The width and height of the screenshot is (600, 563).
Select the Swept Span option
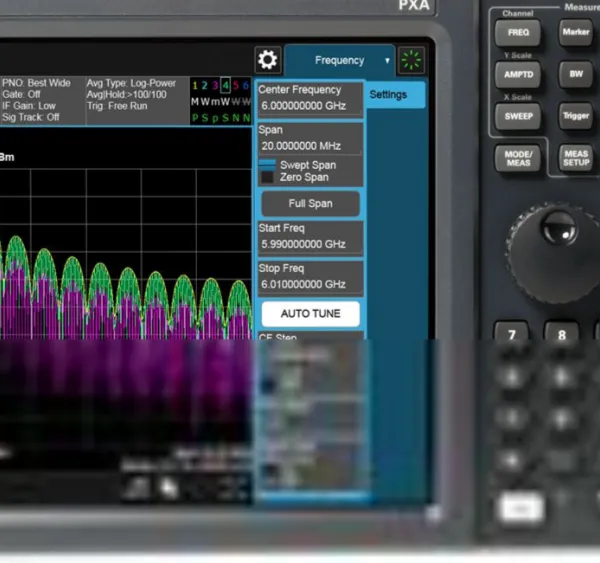298,165
